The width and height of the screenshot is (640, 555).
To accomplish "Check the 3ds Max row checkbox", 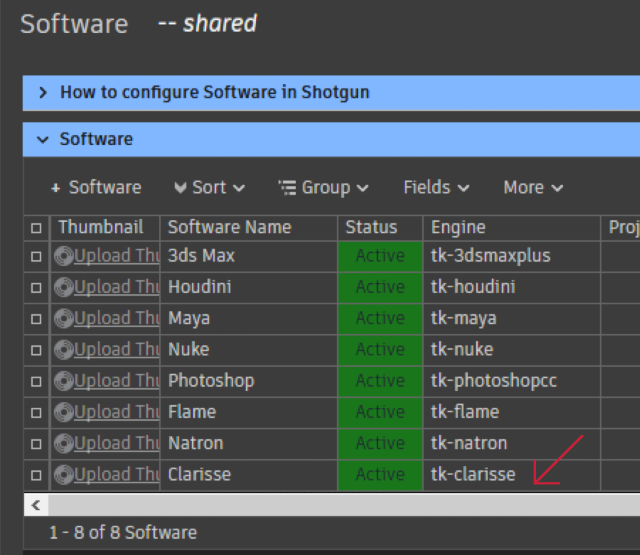I will 36,257.
